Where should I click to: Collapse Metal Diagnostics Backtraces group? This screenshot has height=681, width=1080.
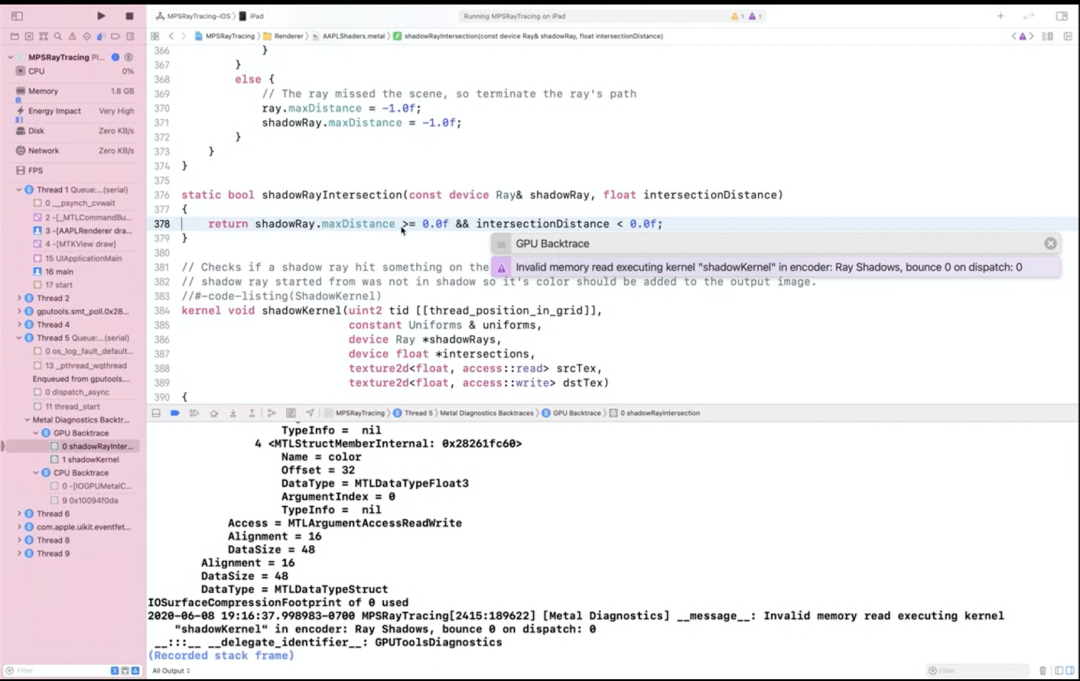click(28, 419)
